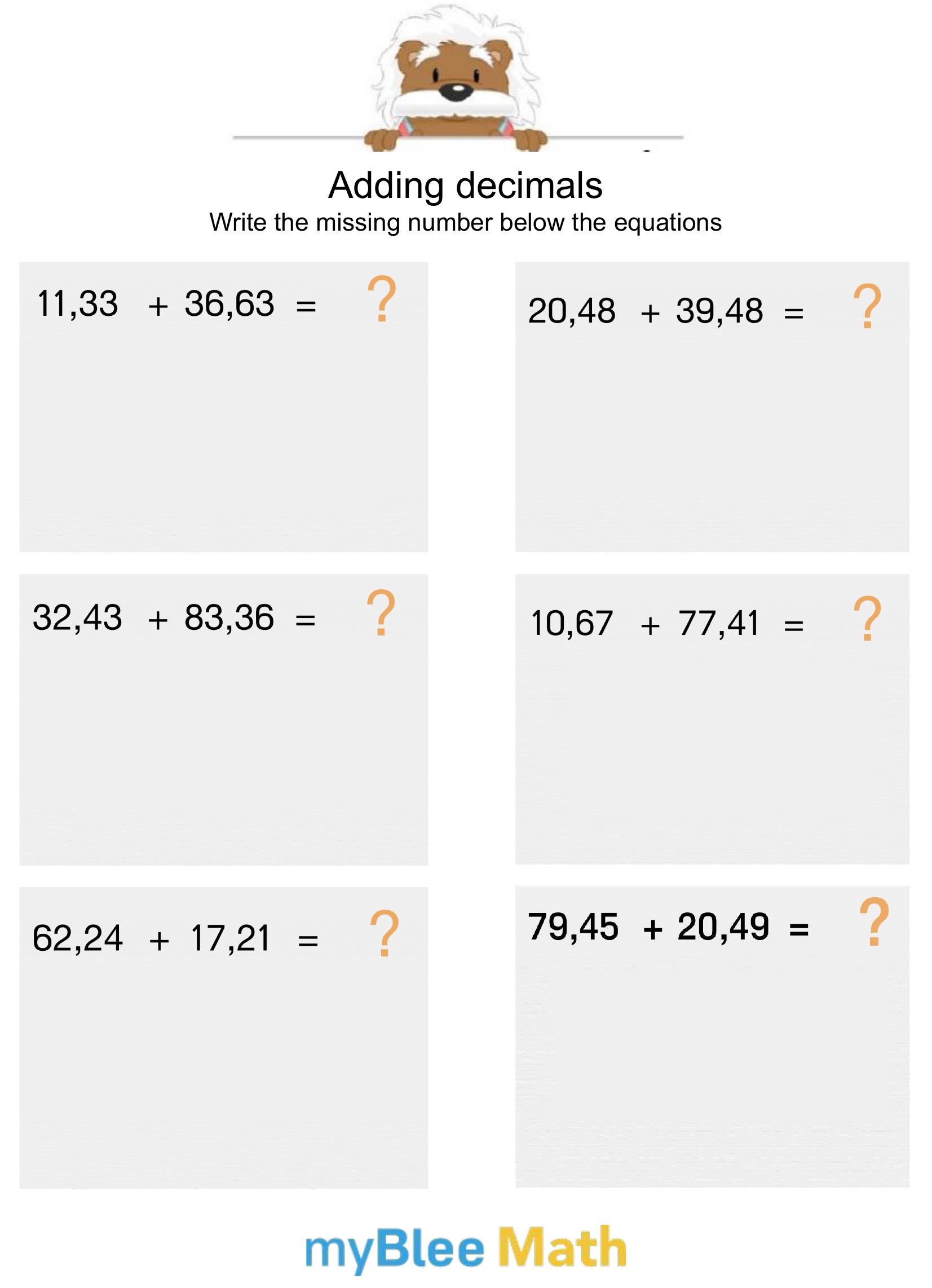
Task: Click the number 11,33 in first equation
Action: click(x=77, y=304)
